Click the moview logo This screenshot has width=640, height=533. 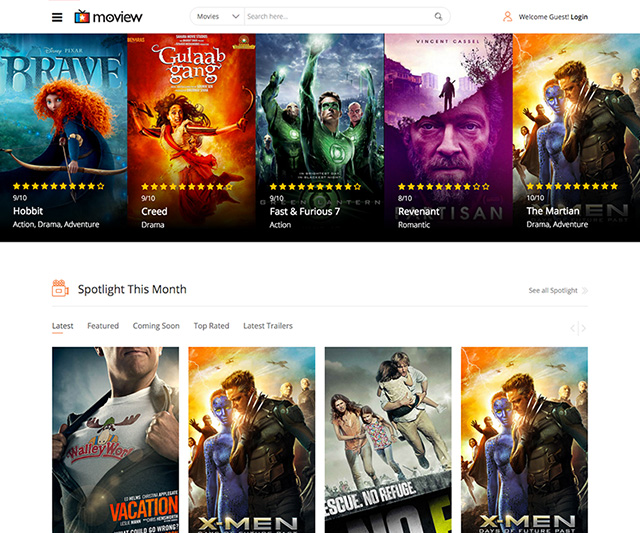[108, 17]
